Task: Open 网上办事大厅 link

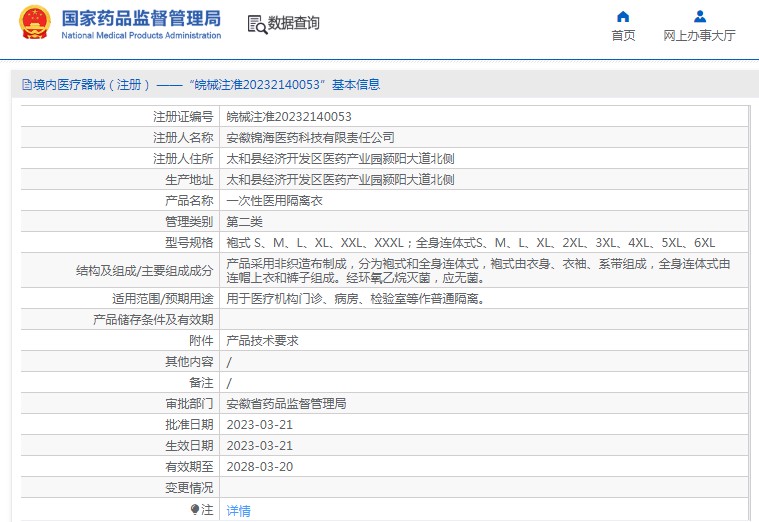Action: (x=699, y=35)
